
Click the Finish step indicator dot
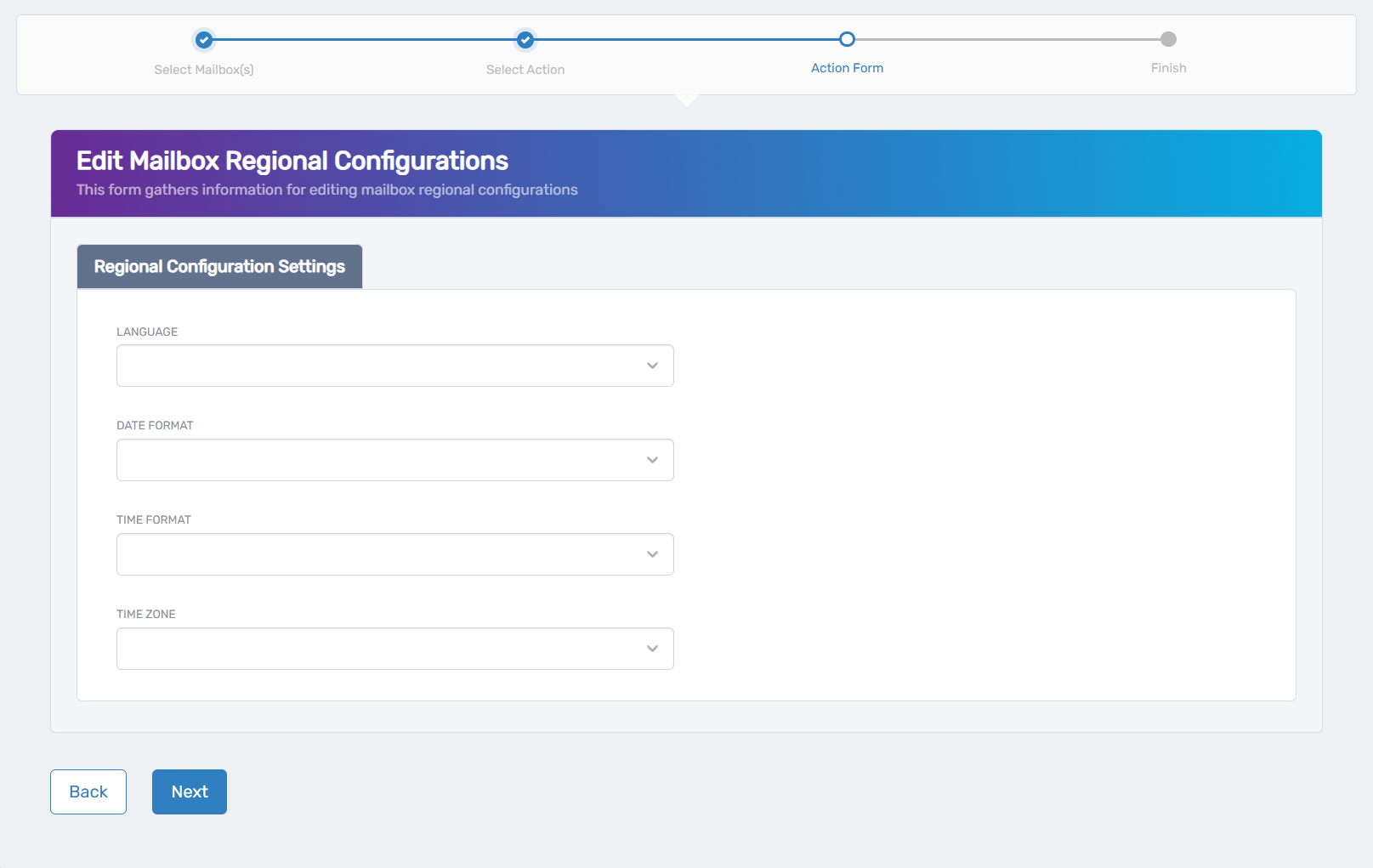coord(1168,39)
